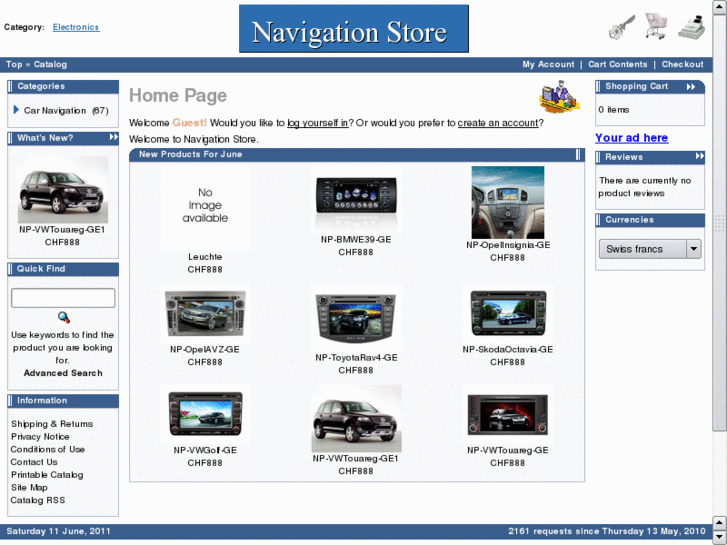727x545 pixels.
Task: Click the What's New? box heading
Action: coord(45,138)
